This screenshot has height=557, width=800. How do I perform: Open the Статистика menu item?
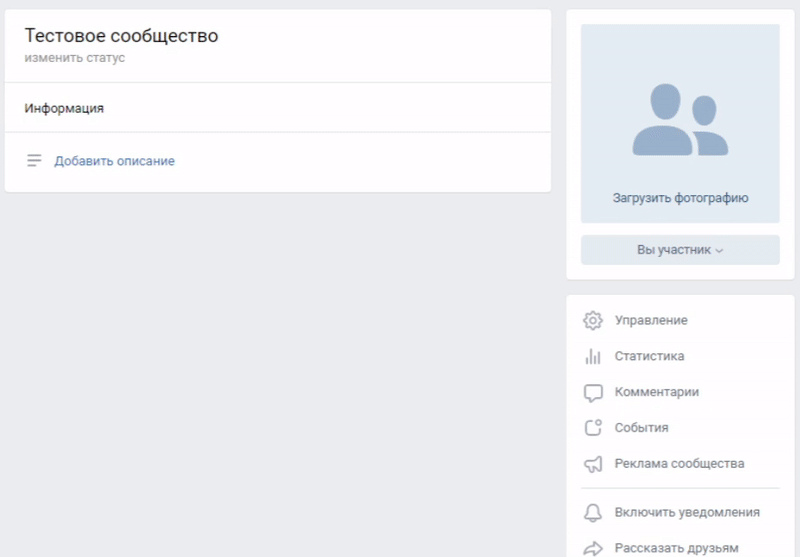click(649, 356)
